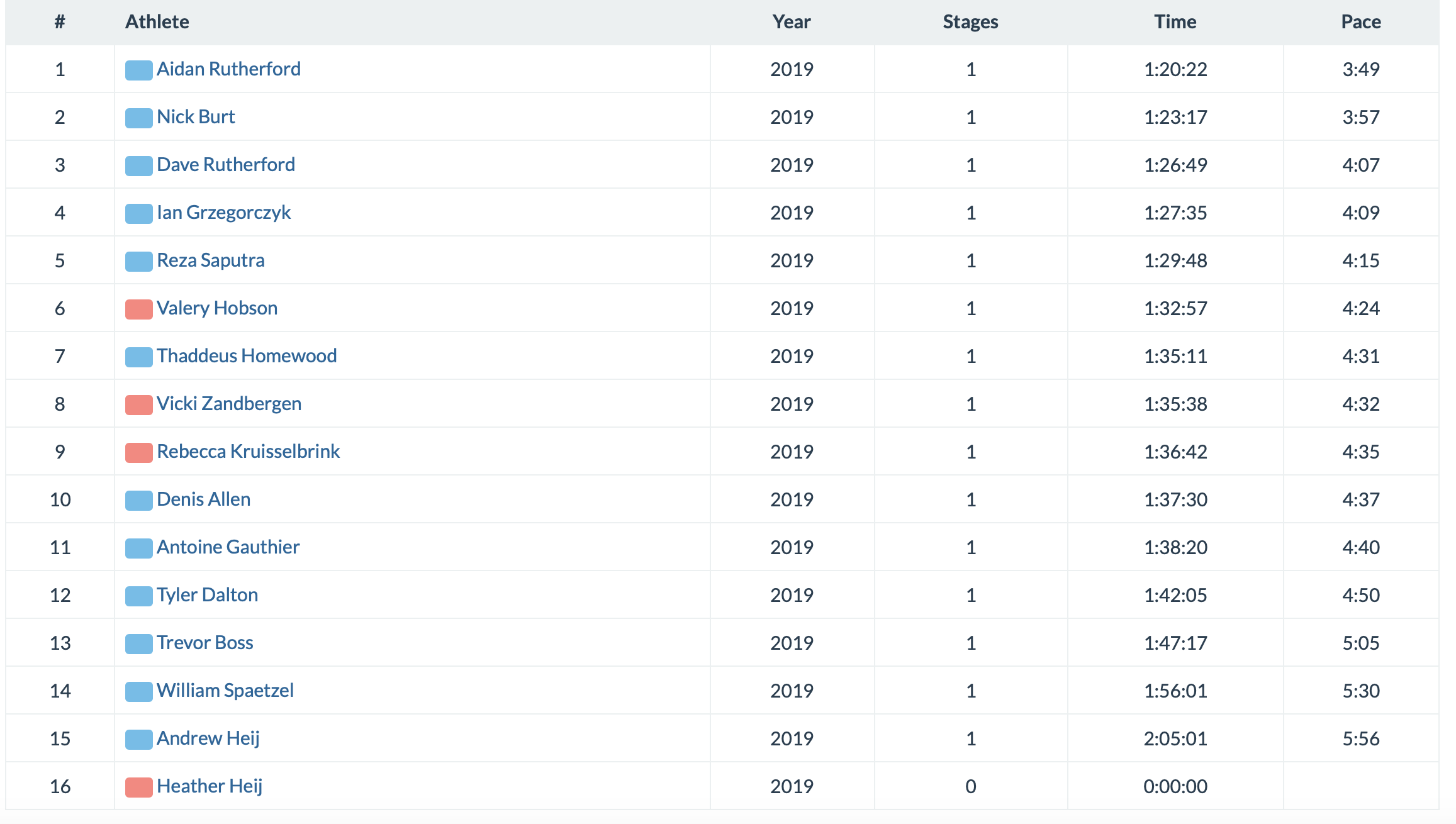The image size is (1456, 824).
Task: Click the red badge next to Vicki Zandbergen
Action: point(138,404)
